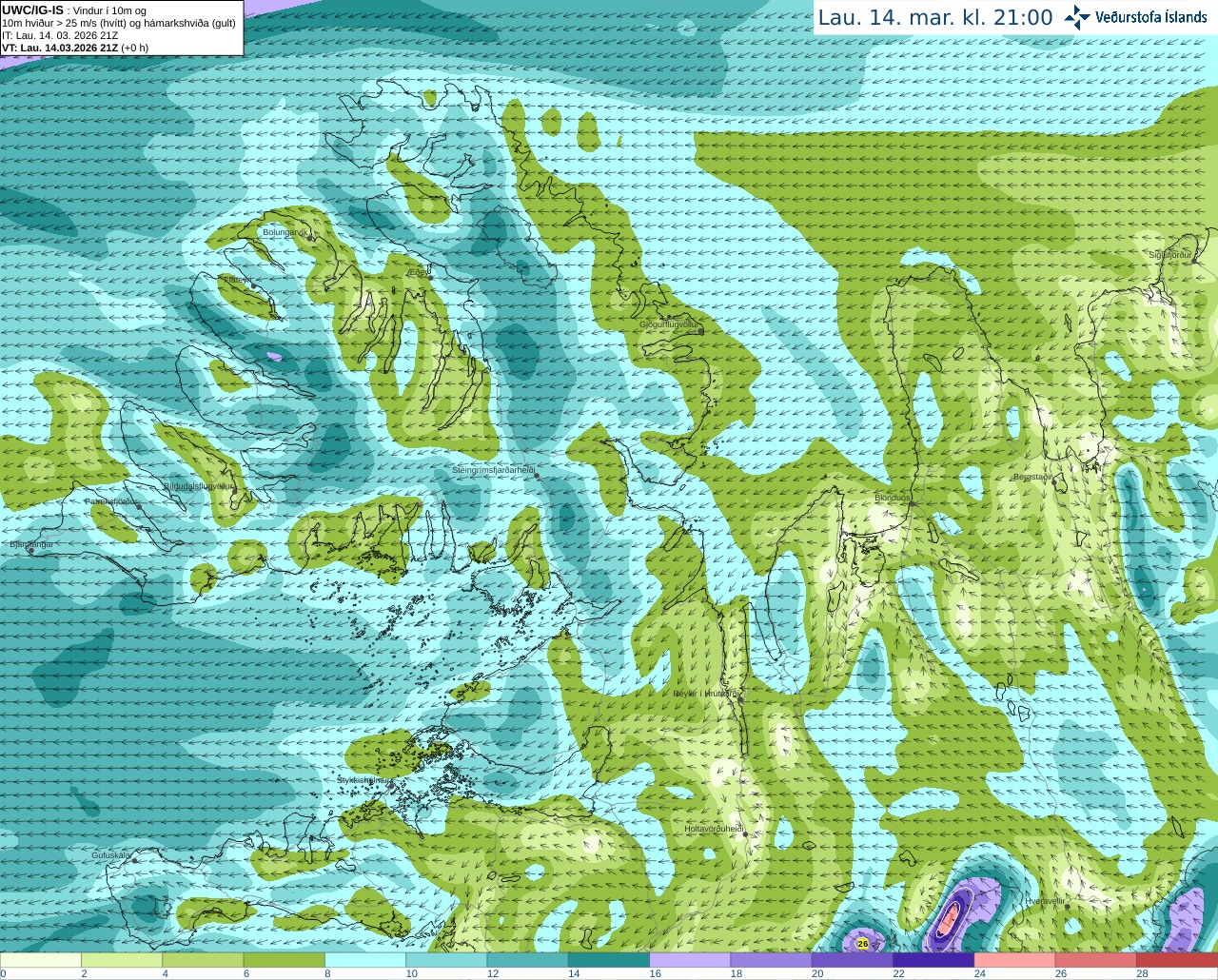The width and height of the screenshot is (1218, 980).
Task: Click the Holtavörðuheiði station label
Action: [x=714, y=829]
